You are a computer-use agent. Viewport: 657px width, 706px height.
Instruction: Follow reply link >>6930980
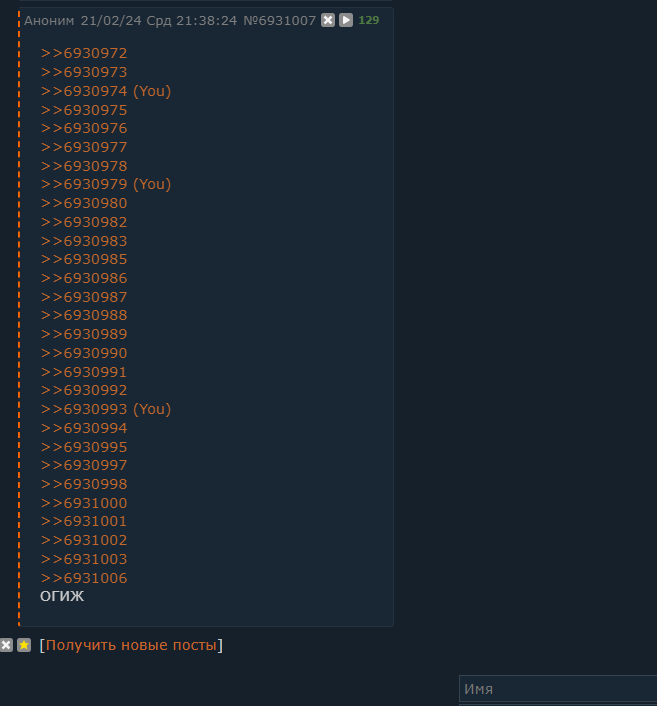point(84,204)
